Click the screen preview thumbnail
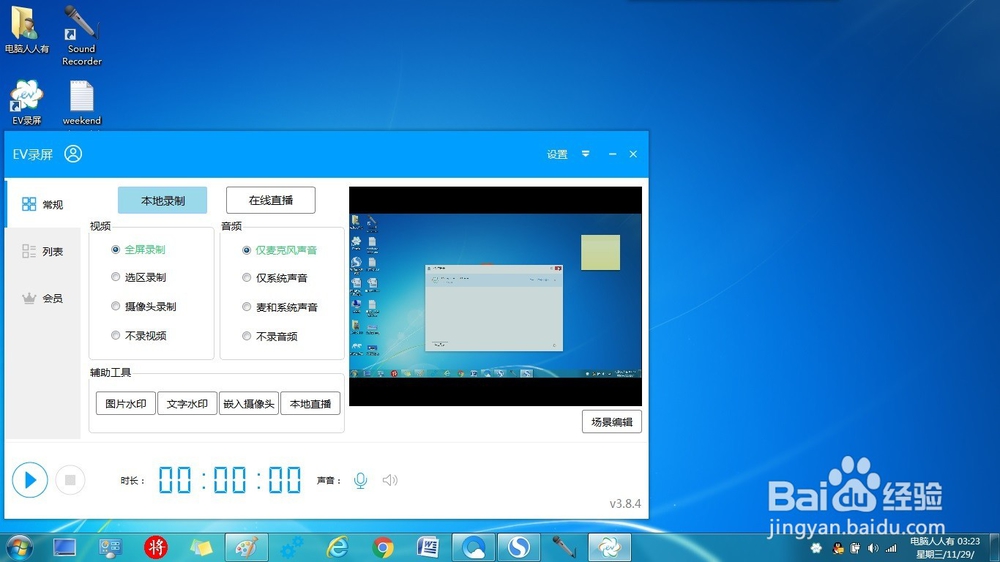Image resolution: width=1000 pixels, height=562 pixels. click(496, 296)
